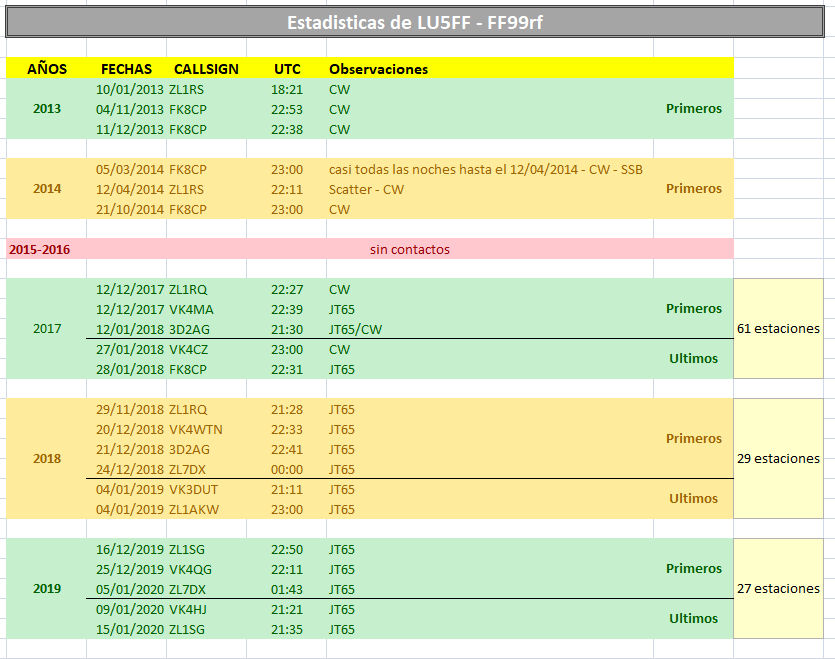
Task: Select the cell with callsign ZL1AKW
Action: point(194,509)
